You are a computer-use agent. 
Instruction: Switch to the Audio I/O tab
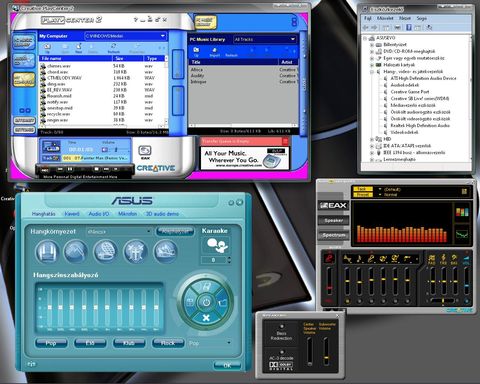click(x=99, y=214)
